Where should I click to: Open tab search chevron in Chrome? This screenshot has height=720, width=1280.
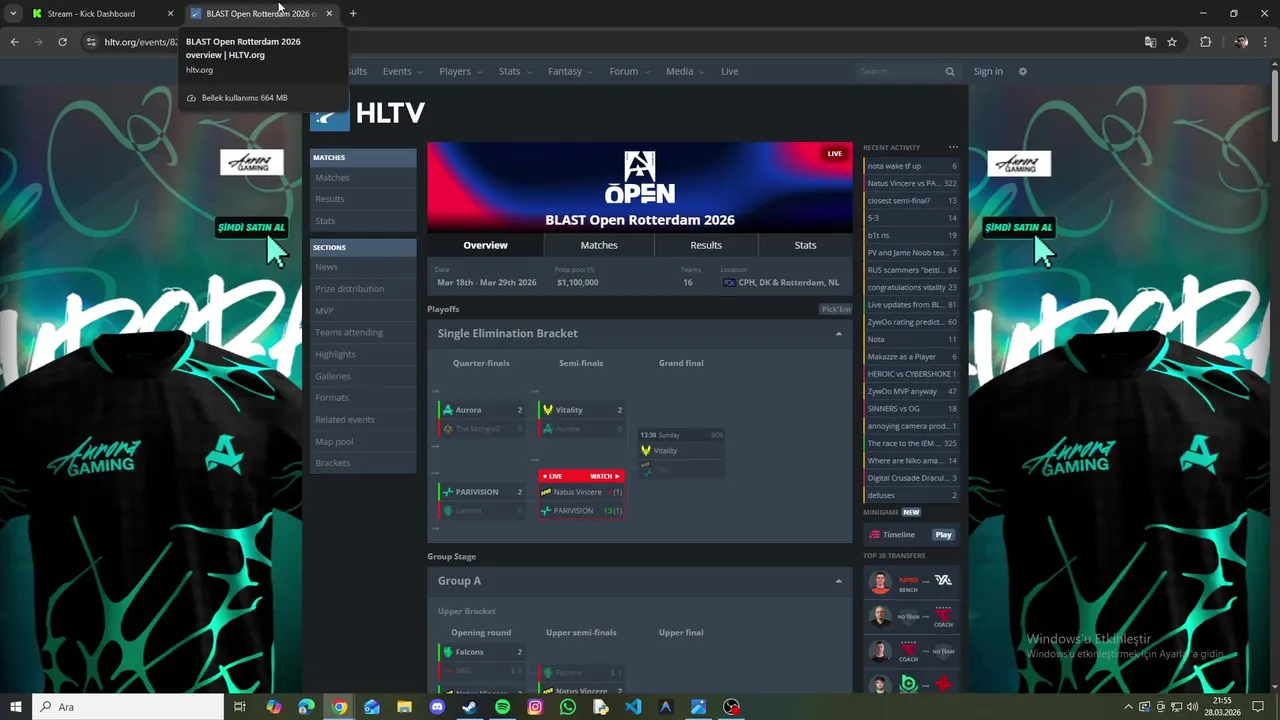tap(13, 13)
